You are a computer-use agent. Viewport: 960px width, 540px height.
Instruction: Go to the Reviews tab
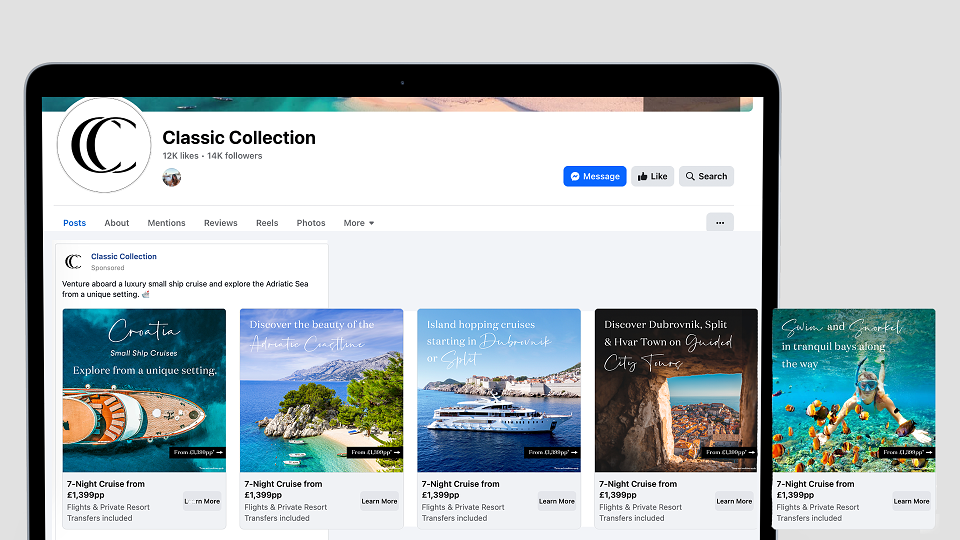(220, 223)
